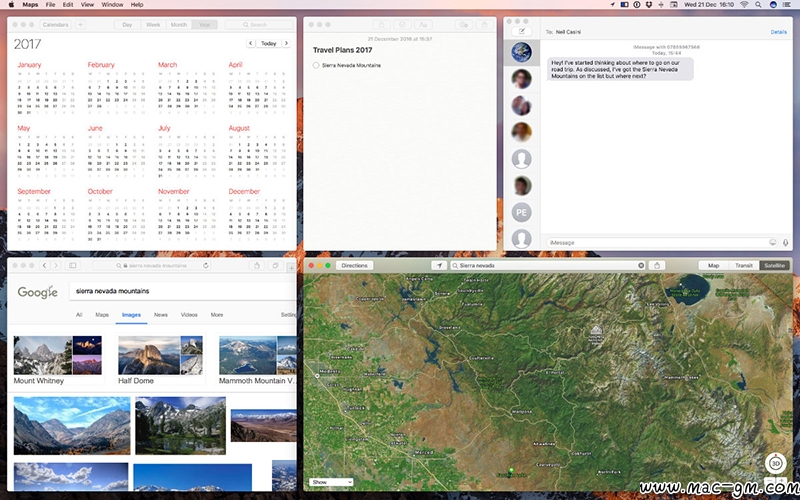Open the Edit menu

[68, 5]
